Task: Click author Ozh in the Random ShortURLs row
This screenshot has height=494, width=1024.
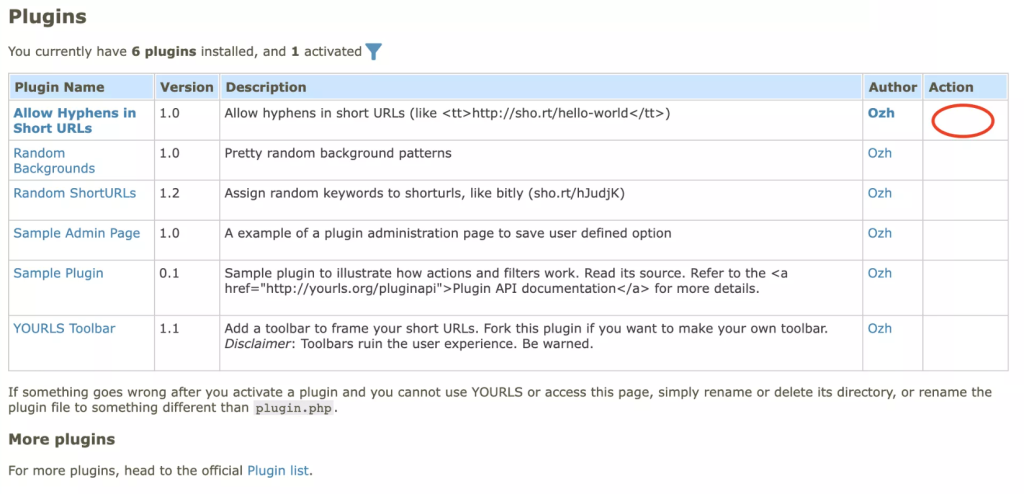Action: [x=880, y=193]
